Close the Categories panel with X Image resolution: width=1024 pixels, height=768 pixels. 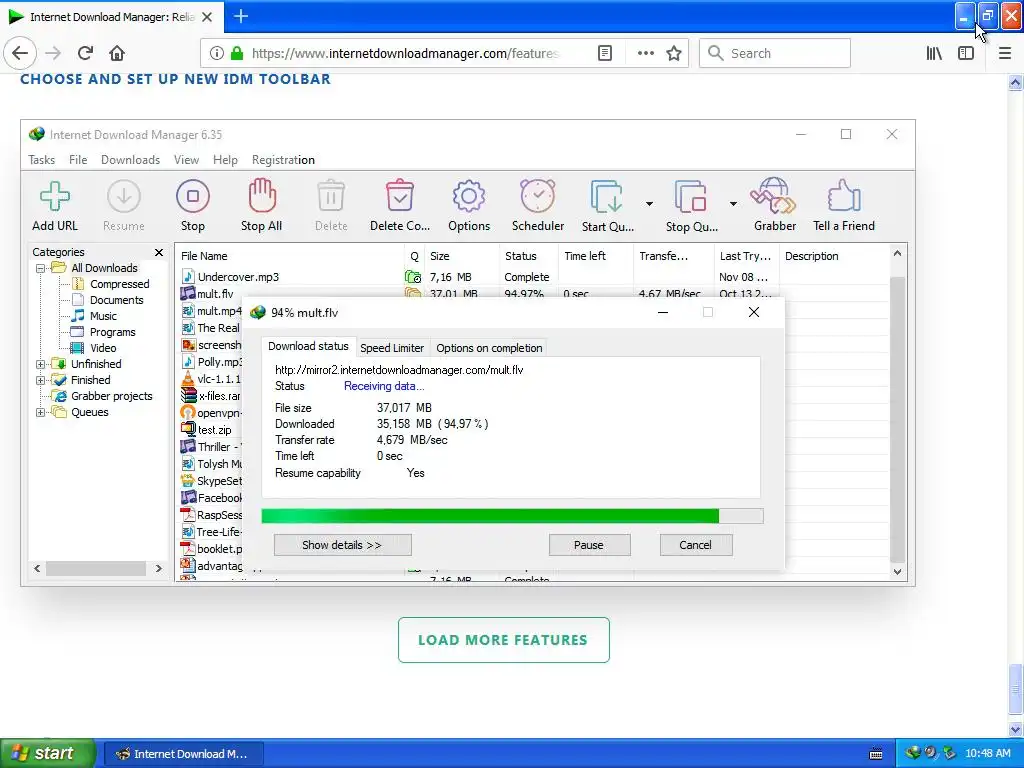[159, 252]
